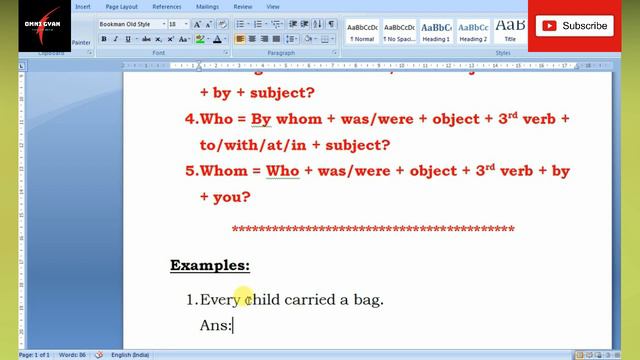Click the OMNI GYAN channel logo
Screen dimensions: 640x360
point(44,26)
